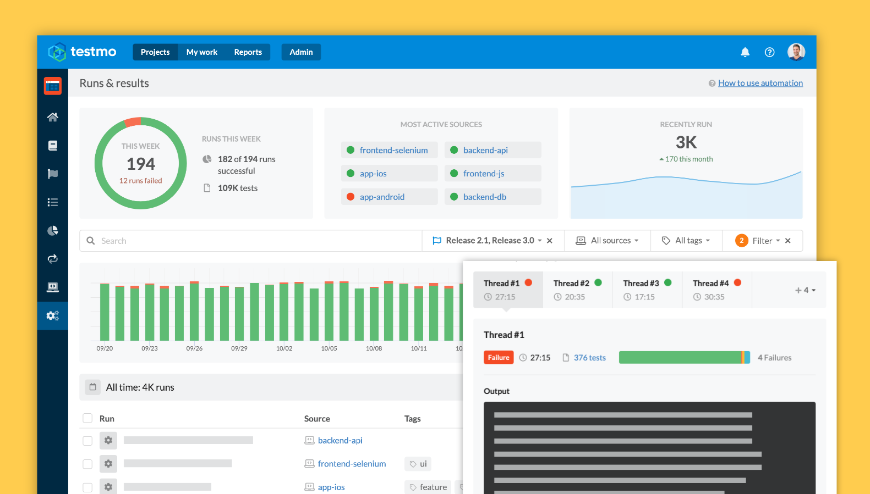
Task: Click the user profile avatar
Action: (x=796, y=52)
